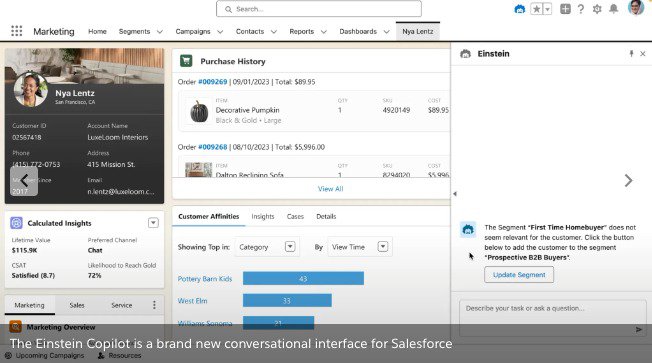Open the Help question mark icon

pos(581,9)
